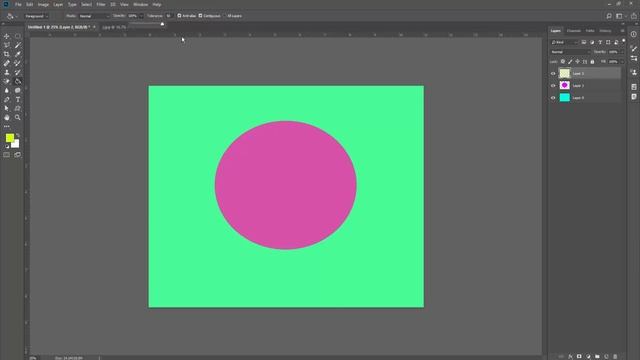Image resolution: width=640 pixels, height=360 pixels.
Task: Toggle the All Layers checkbox
Action: tap(224, 16)
